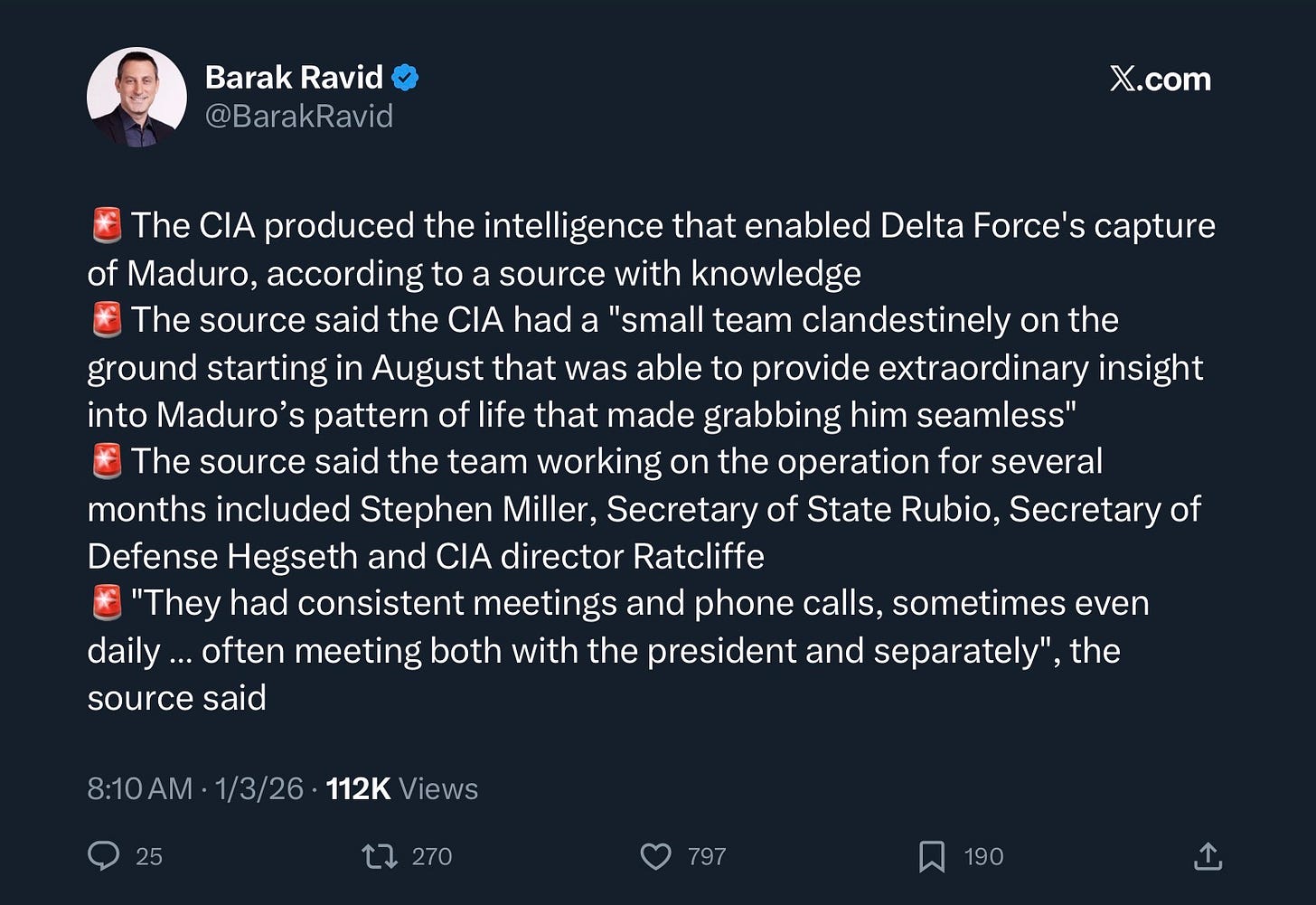Click the 8:10 AM timestamp
The image size is (1316, 905).
point(139,788)
